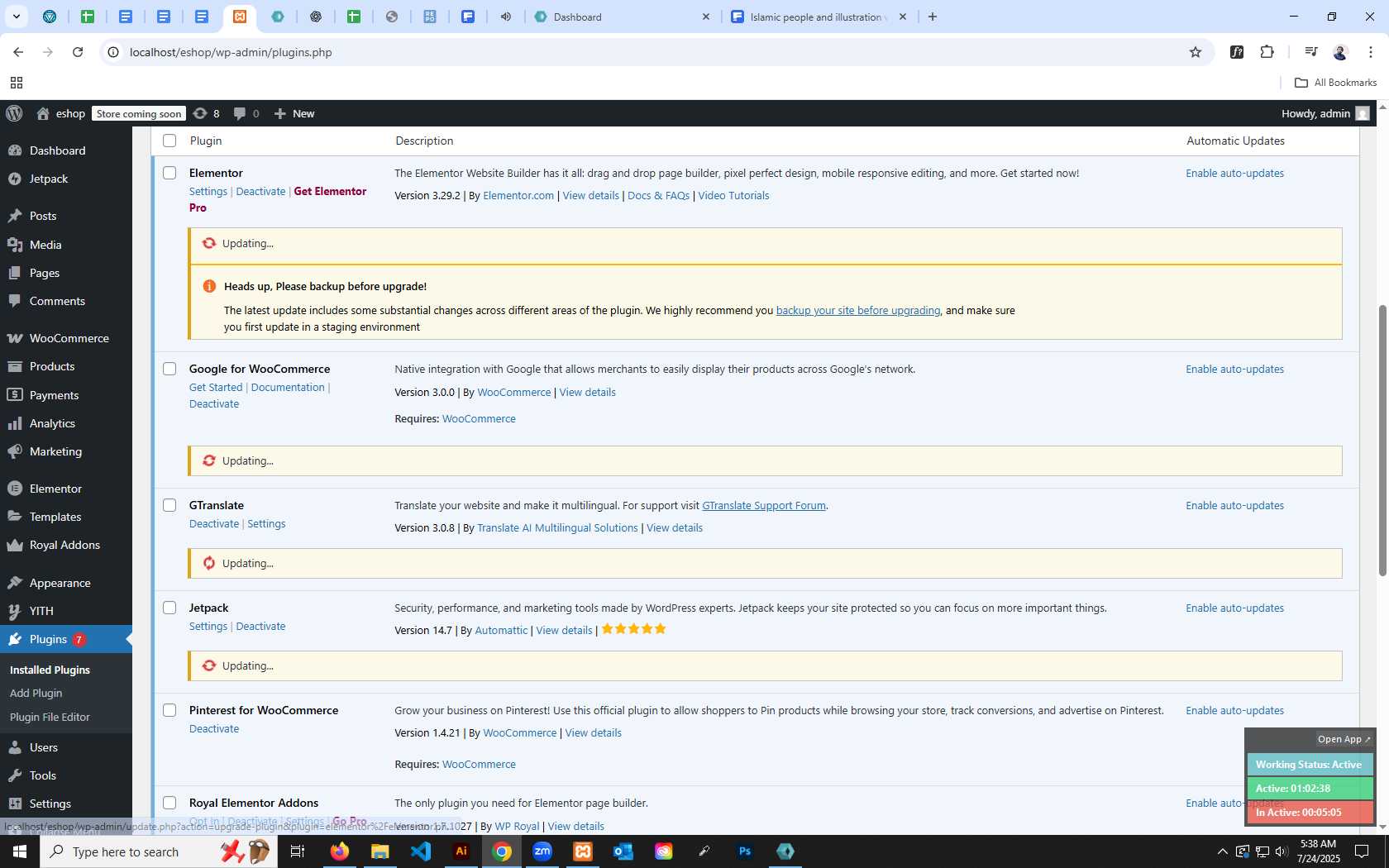Check the Pinterest for WooCommerce checkbox
This screenshot has height=868, width=1389.
(x=169, y=710)
